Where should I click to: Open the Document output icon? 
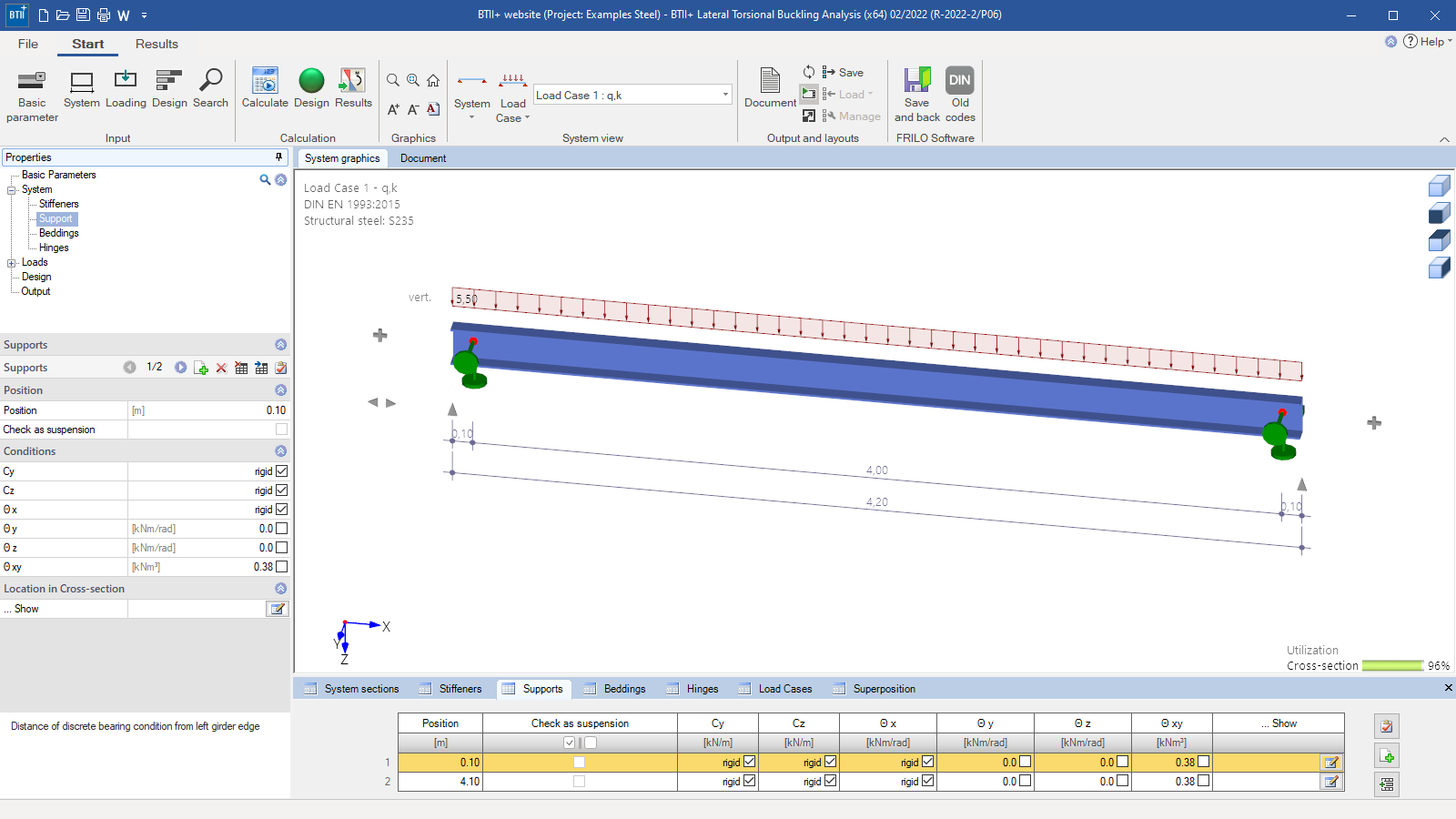[x=770, y=89]
